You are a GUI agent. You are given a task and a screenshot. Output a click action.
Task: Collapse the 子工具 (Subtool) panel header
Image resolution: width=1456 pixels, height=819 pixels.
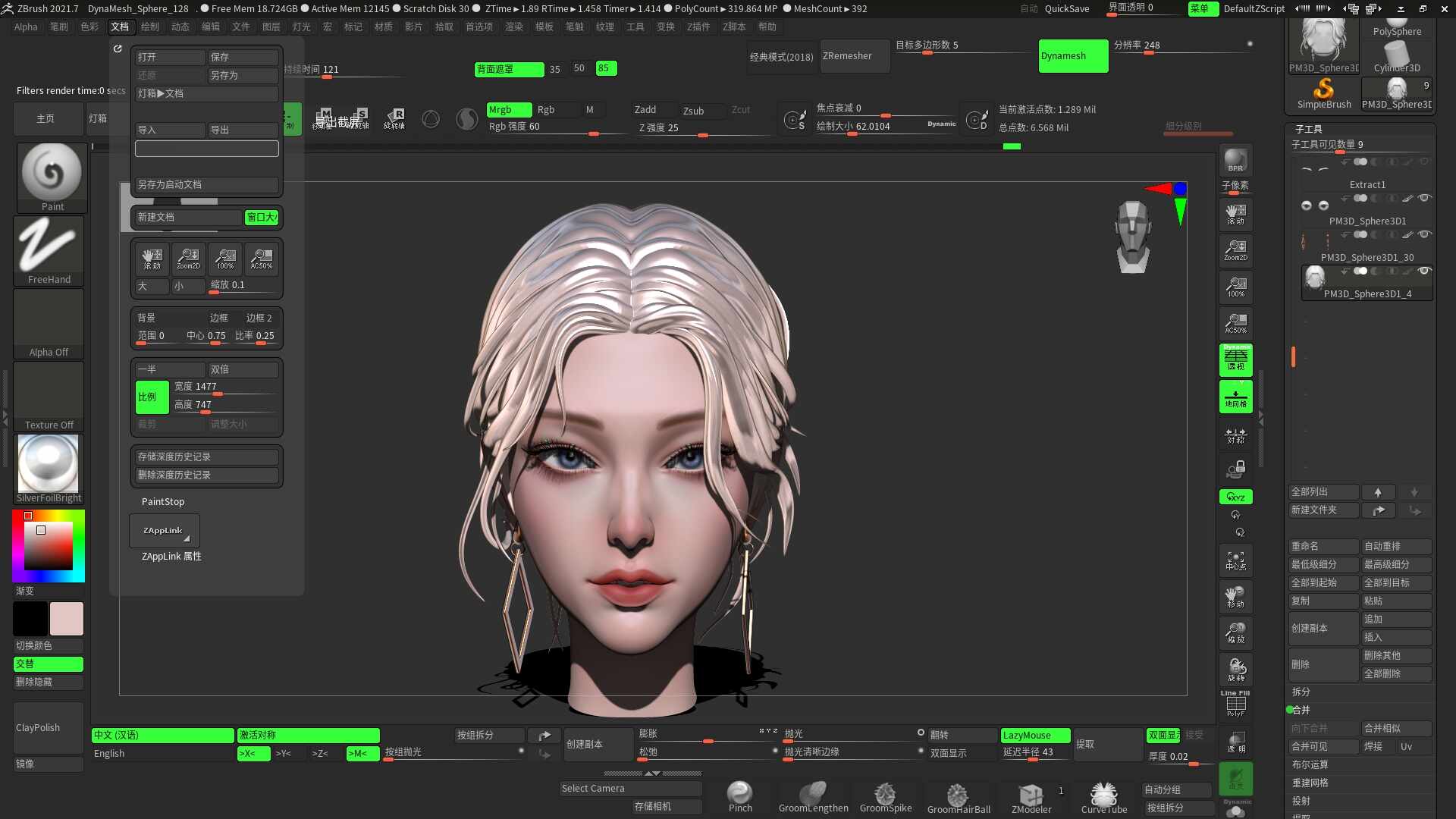click(1309, 129)
